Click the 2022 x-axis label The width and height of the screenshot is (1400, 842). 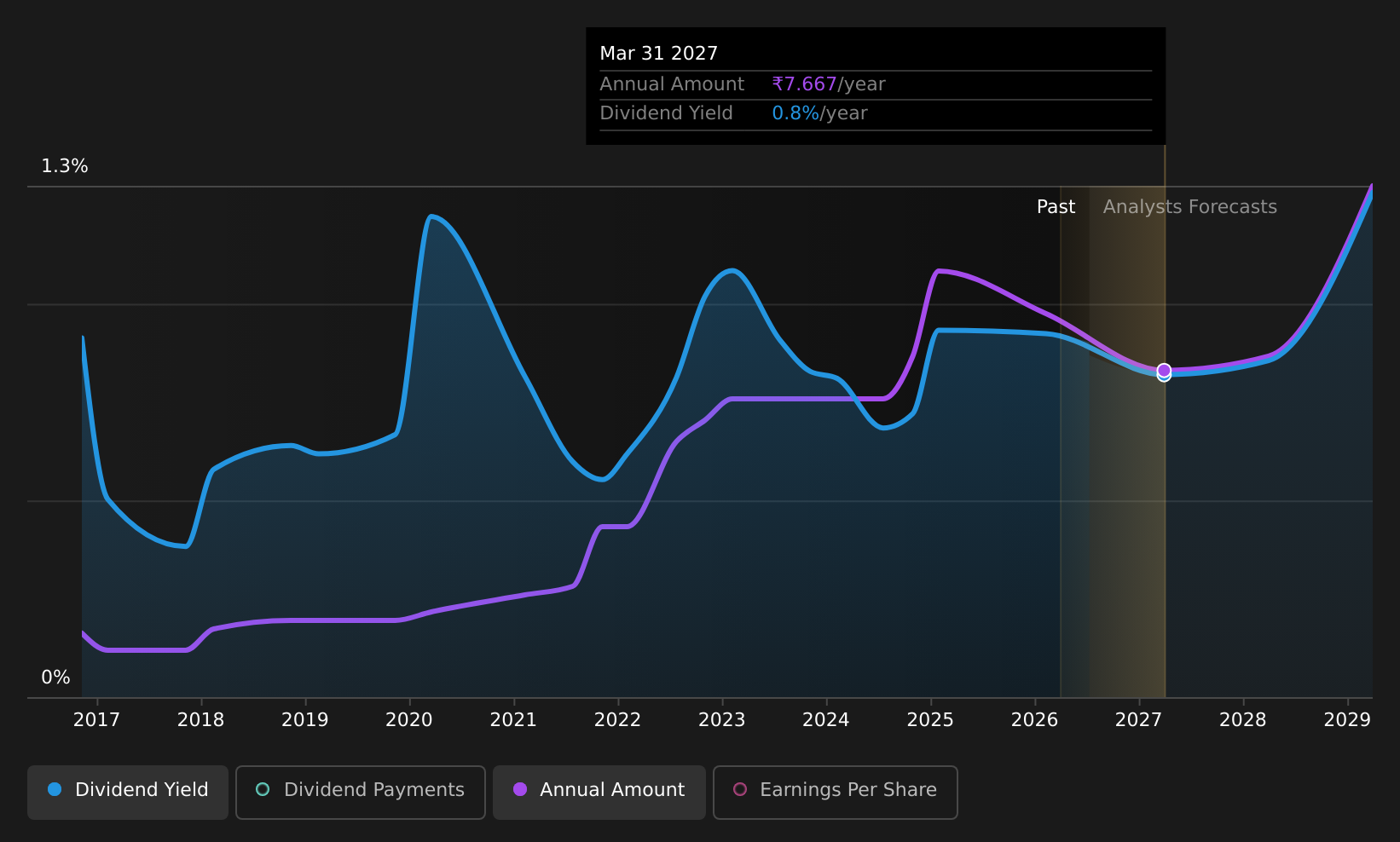(x=617, y=720)
